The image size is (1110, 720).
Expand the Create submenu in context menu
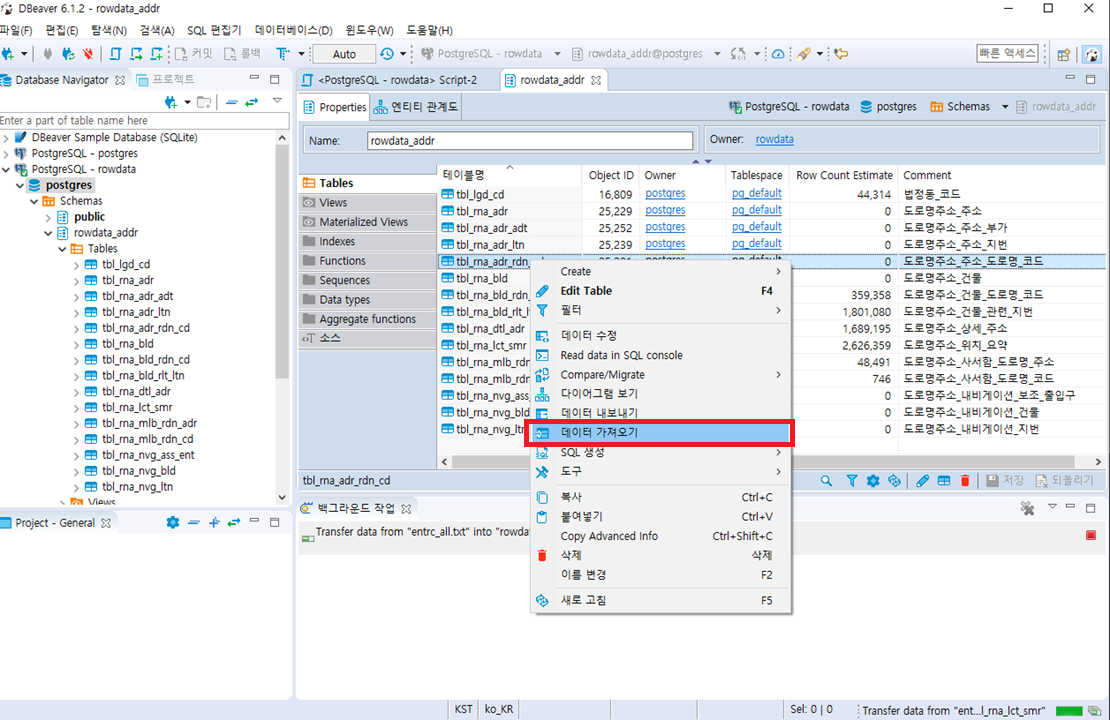pos(670,272)
